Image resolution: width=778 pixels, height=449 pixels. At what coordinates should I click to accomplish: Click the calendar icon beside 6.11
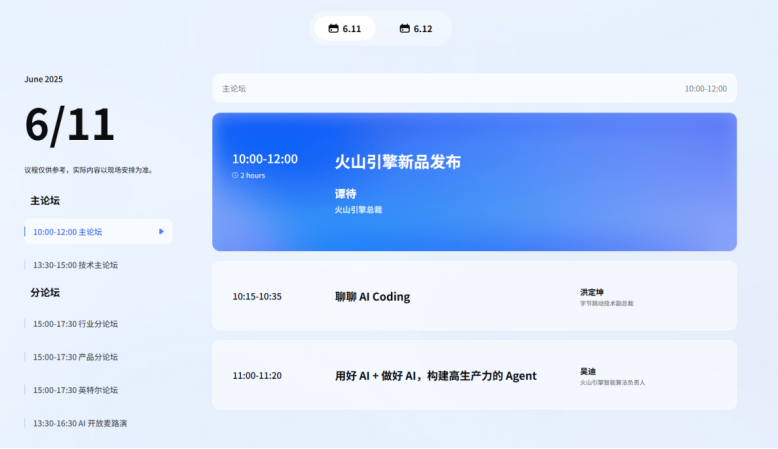[x=333, y=29]
